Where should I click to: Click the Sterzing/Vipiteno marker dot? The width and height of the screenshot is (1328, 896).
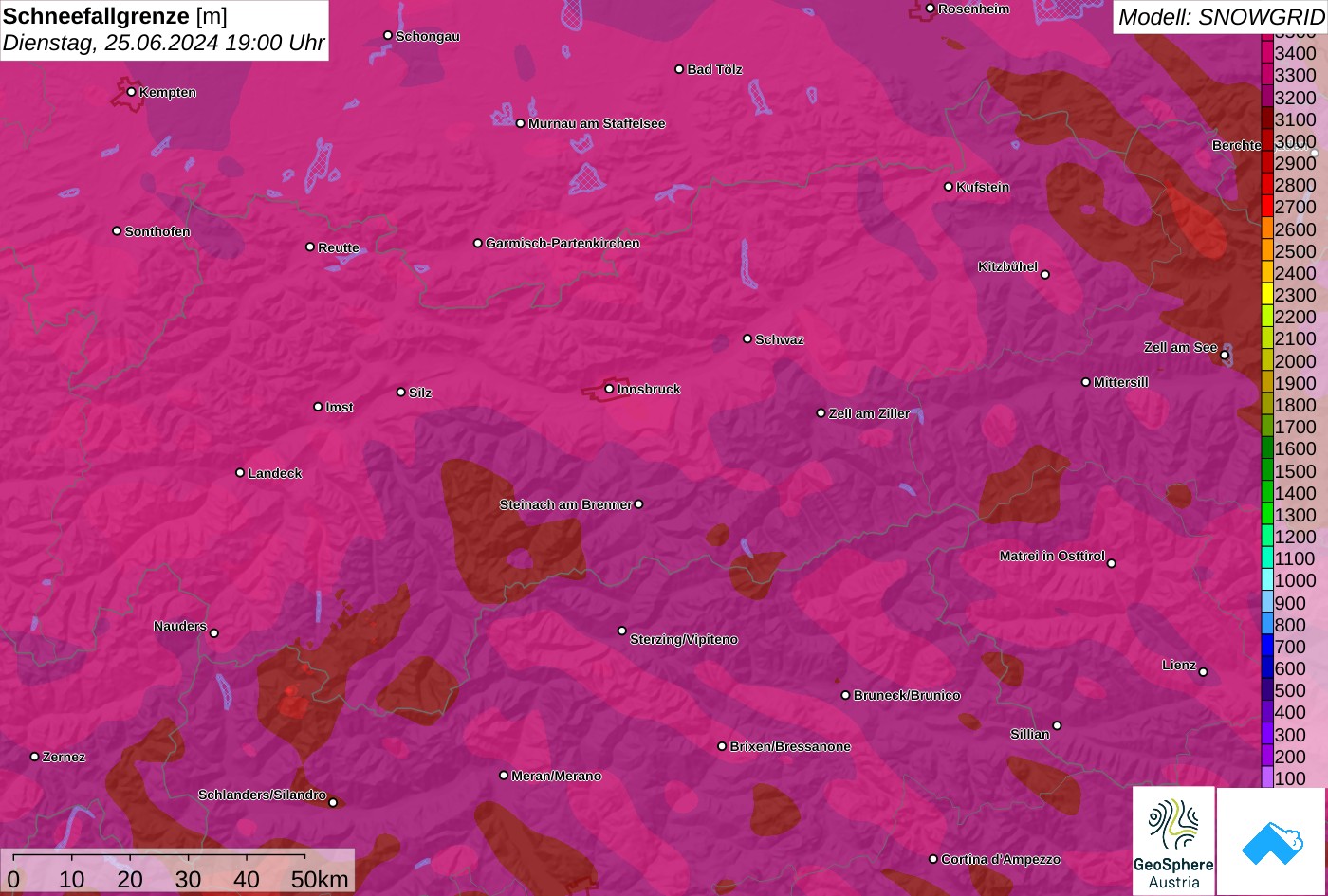point(622,631)
